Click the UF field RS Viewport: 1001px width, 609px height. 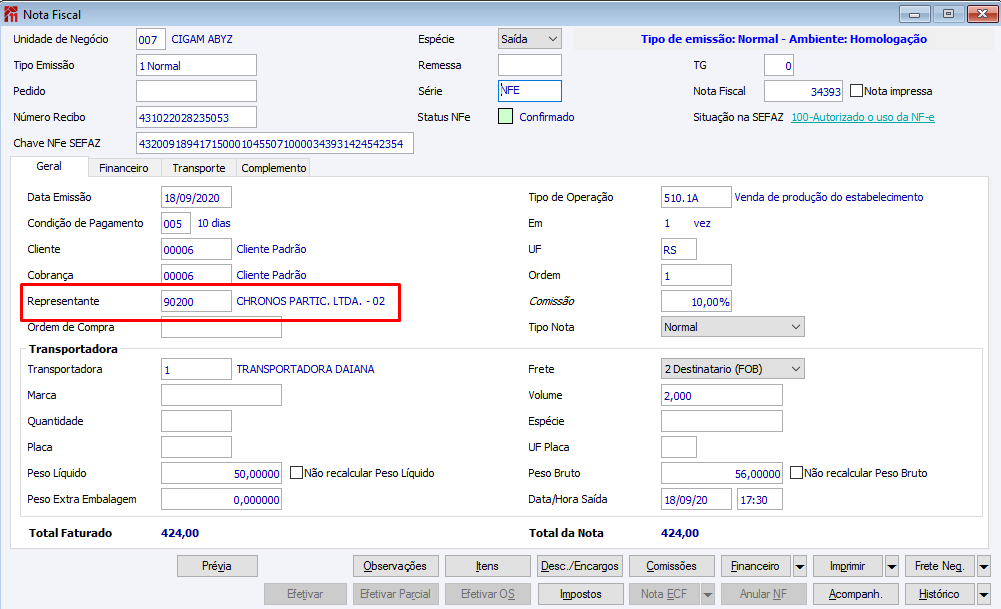[x=679, y=250]
